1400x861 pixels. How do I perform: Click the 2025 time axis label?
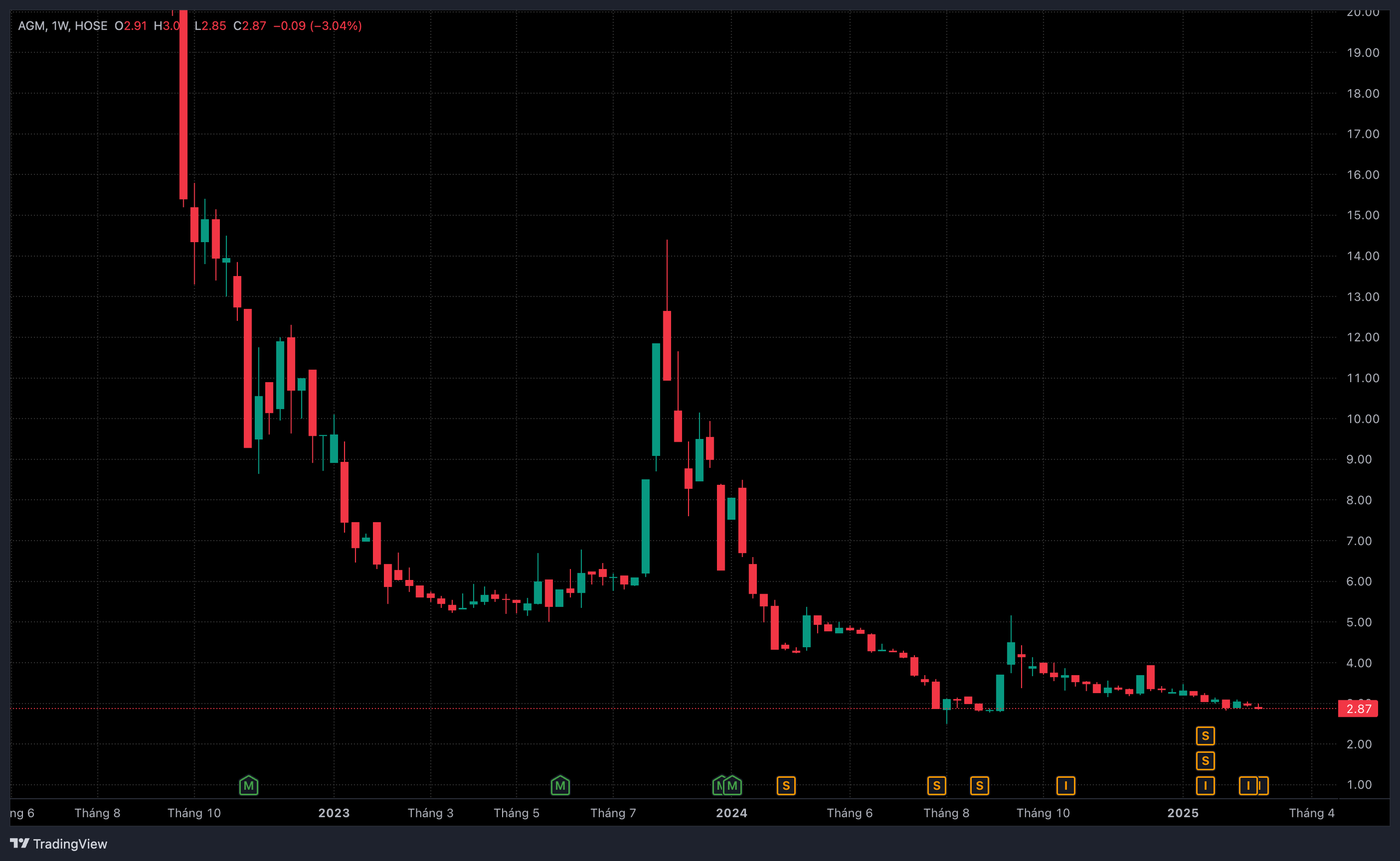click(1183, 812)
